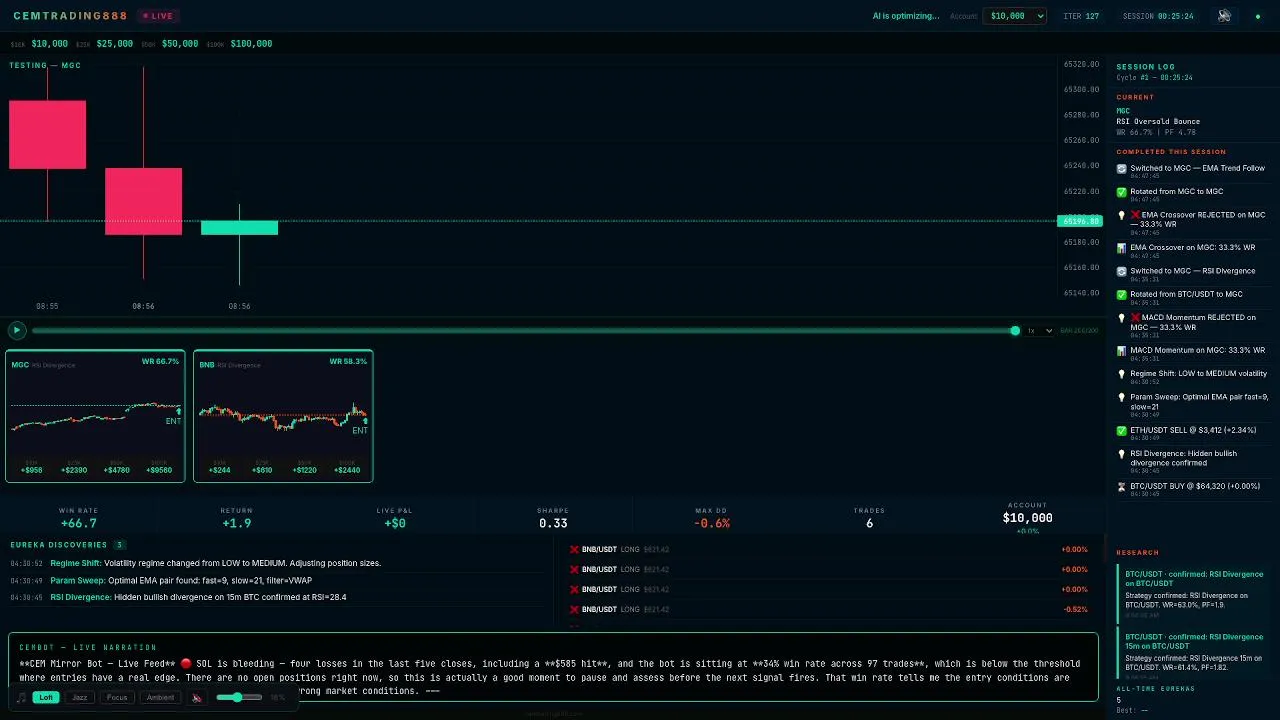This screenshot has height=720, width=1280.
Task: Click the CEMTRADING888 logo
Action: (x=70, y=16)
